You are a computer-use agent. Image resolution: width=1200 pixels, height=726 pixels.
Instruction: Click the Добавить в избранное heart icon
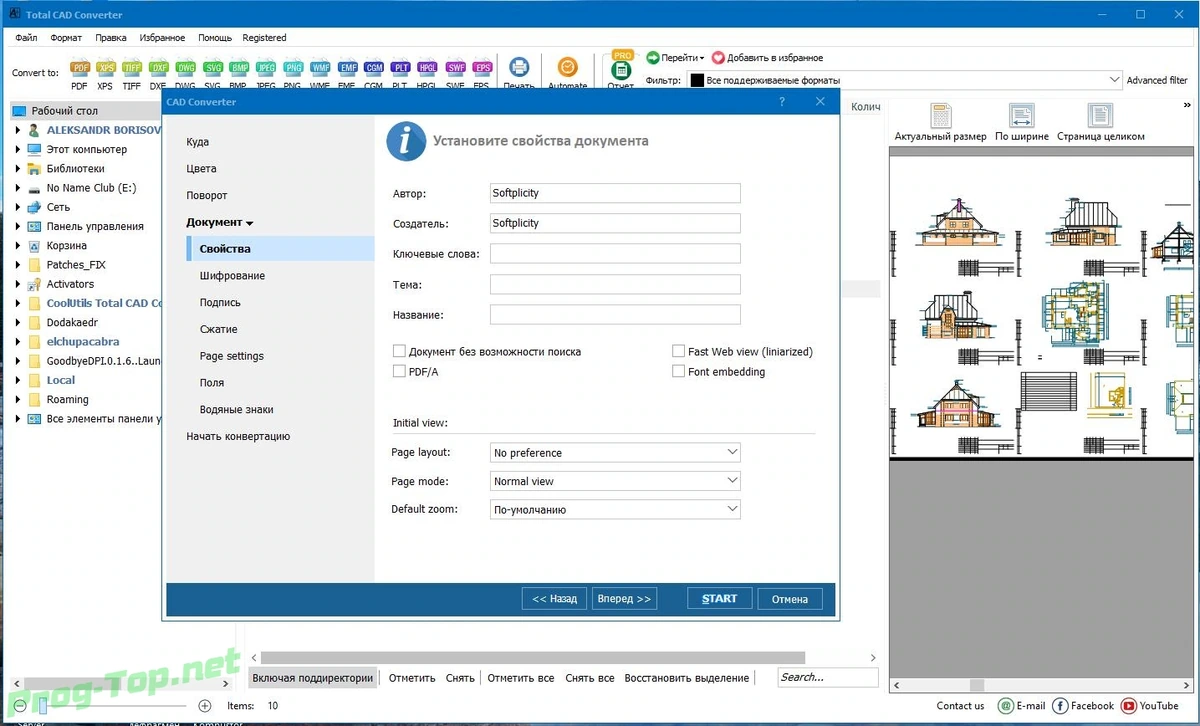tap(718, 58)
